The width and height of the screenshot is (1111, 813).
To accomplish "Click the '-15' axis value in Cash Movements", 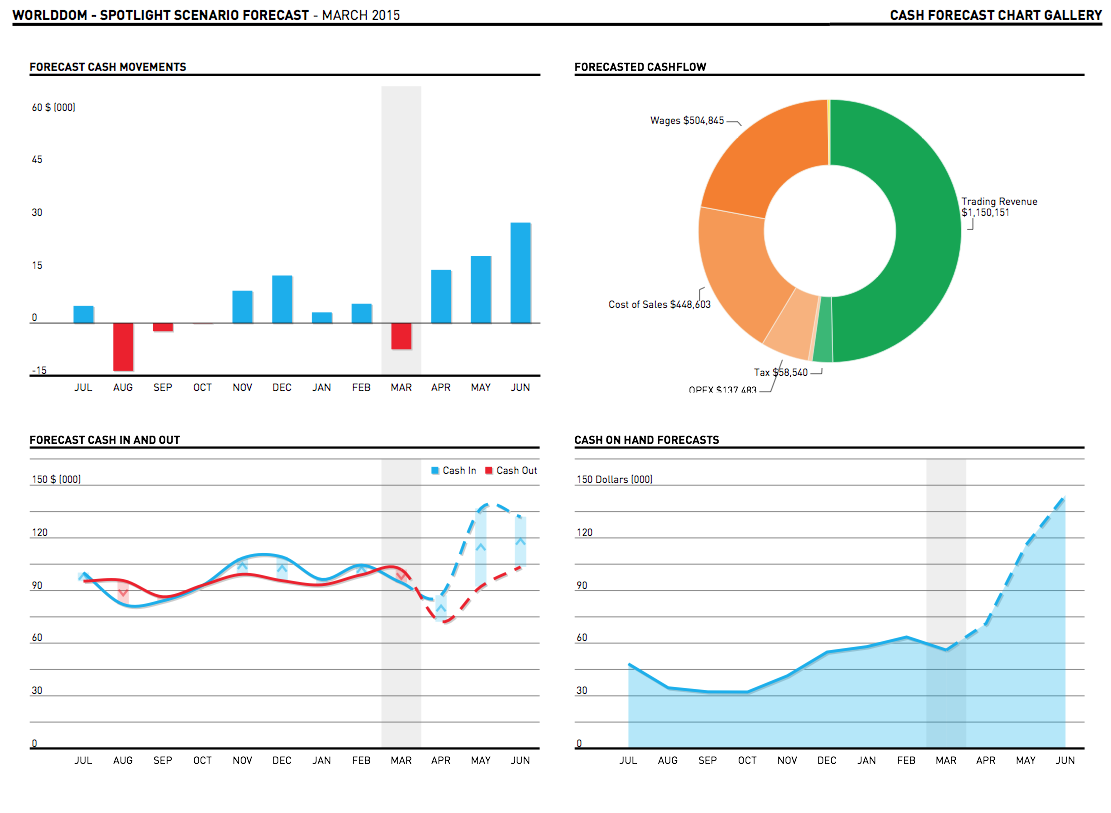I will tap(39, 371).
